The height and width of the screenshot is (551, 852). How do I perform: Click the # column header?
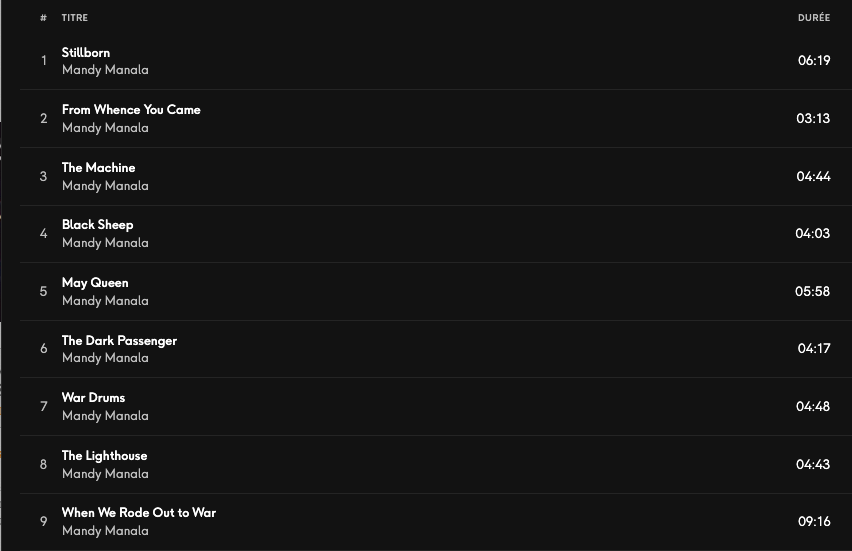(43, 18)
